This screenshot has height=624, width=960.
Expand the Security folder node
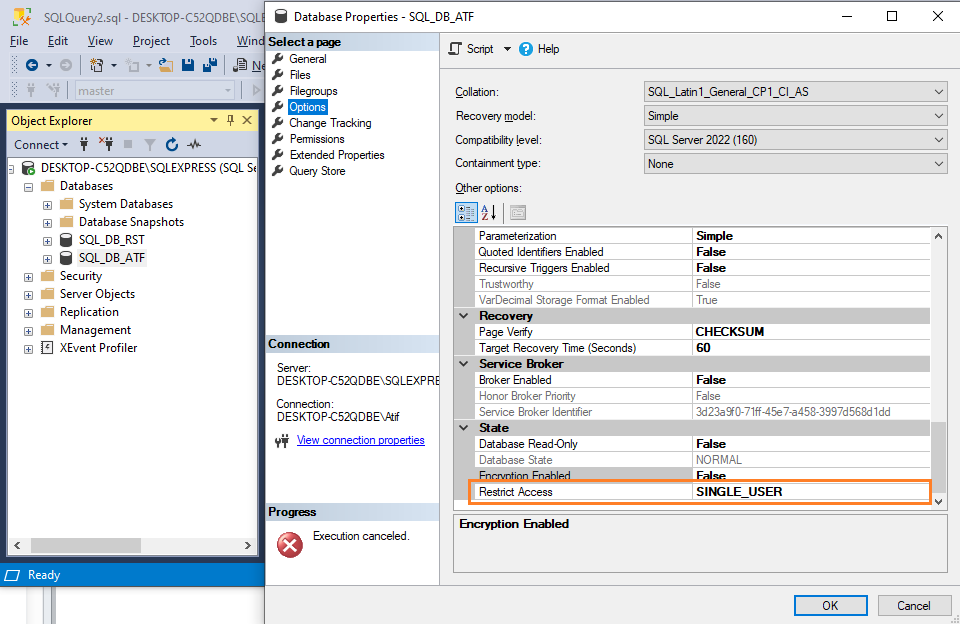(x=28, y=277)
